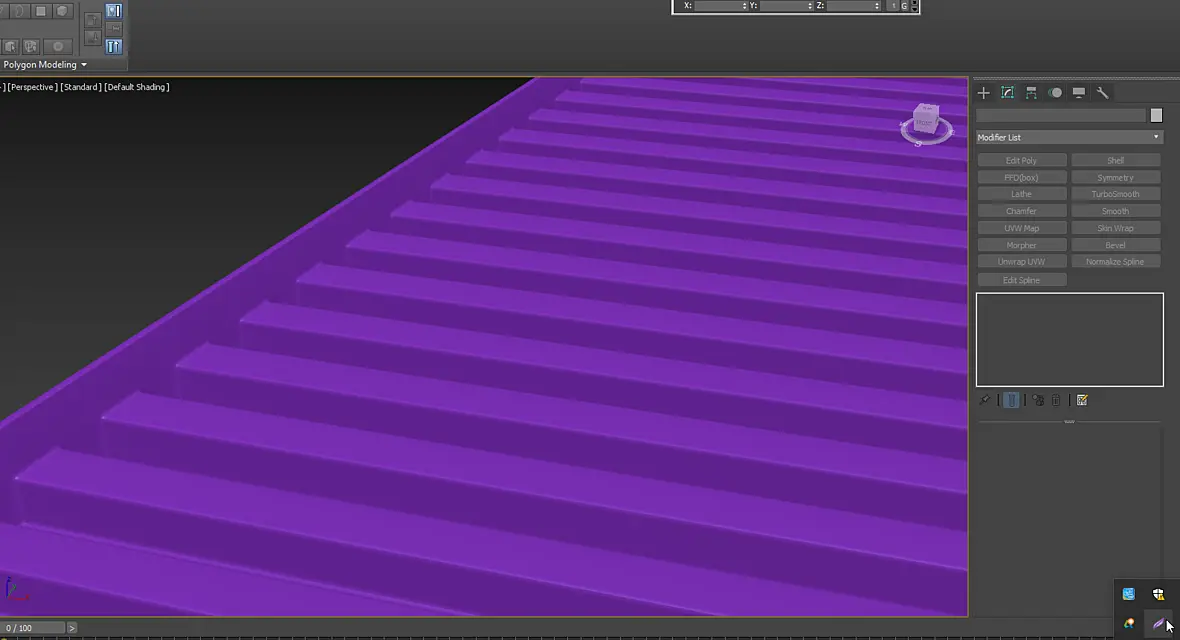The width and height of the screenshot is (1180, 640).
Task: Open the Default Shading viewport menu
Action: 137,87
